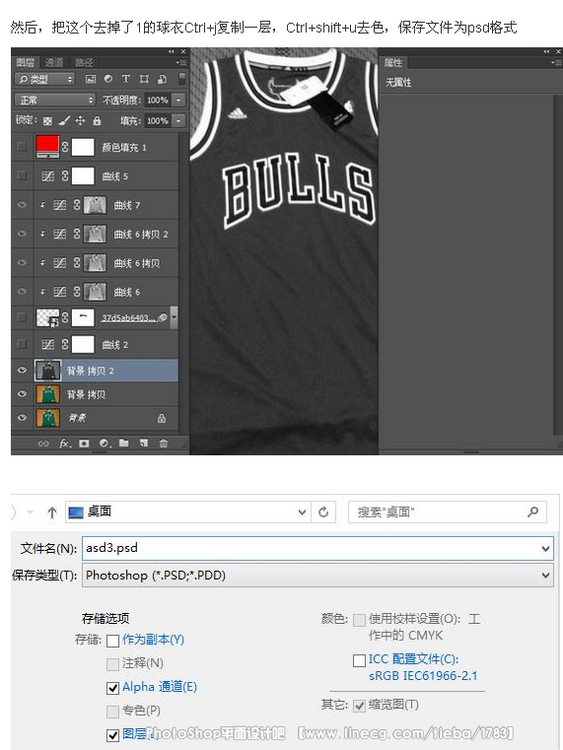Click the file name field containing asd3.psd
Image resolution: width=563 pixels, height=750 pixels.
[x=318, y=548]
